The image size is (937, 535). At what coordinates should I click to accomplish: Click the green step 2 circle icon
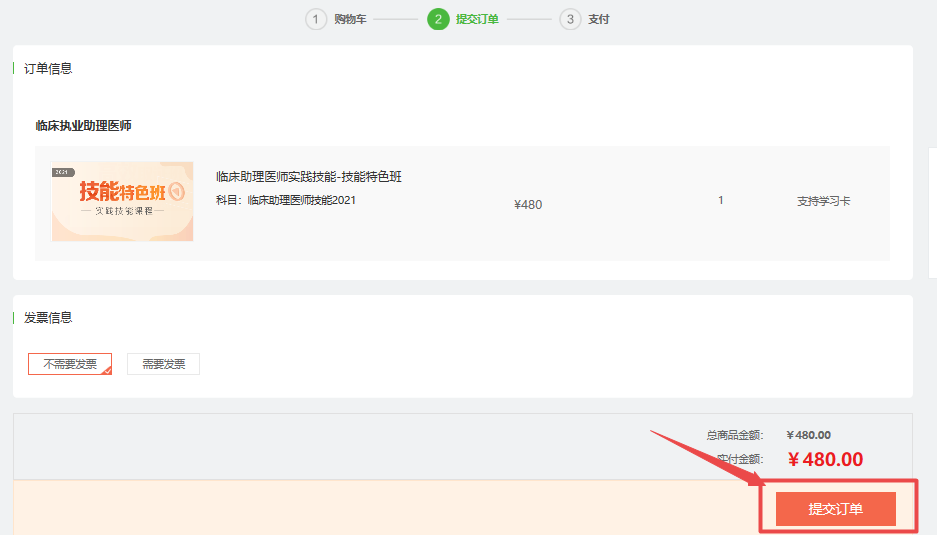438,19
